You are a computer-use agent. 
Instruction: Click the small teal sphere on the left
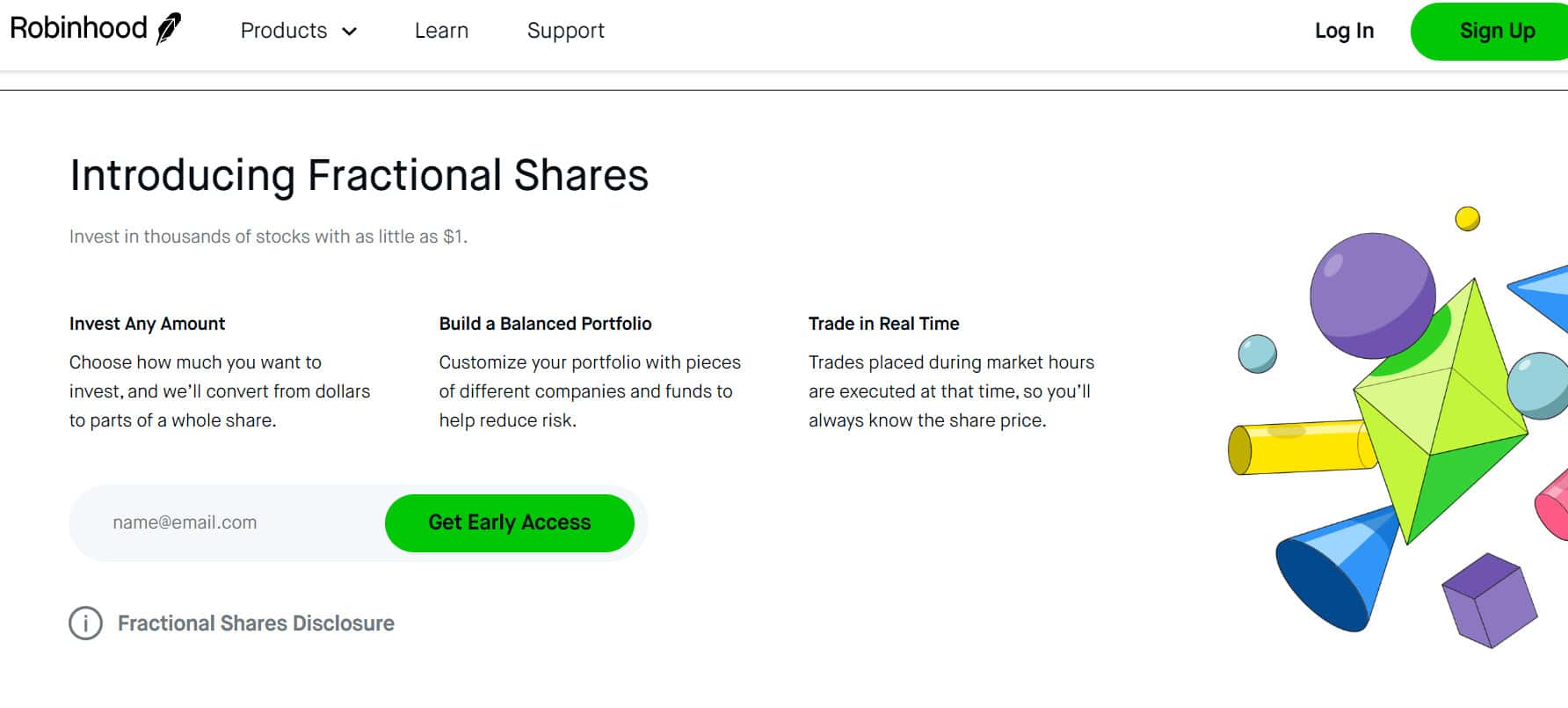click(1257, 354)
